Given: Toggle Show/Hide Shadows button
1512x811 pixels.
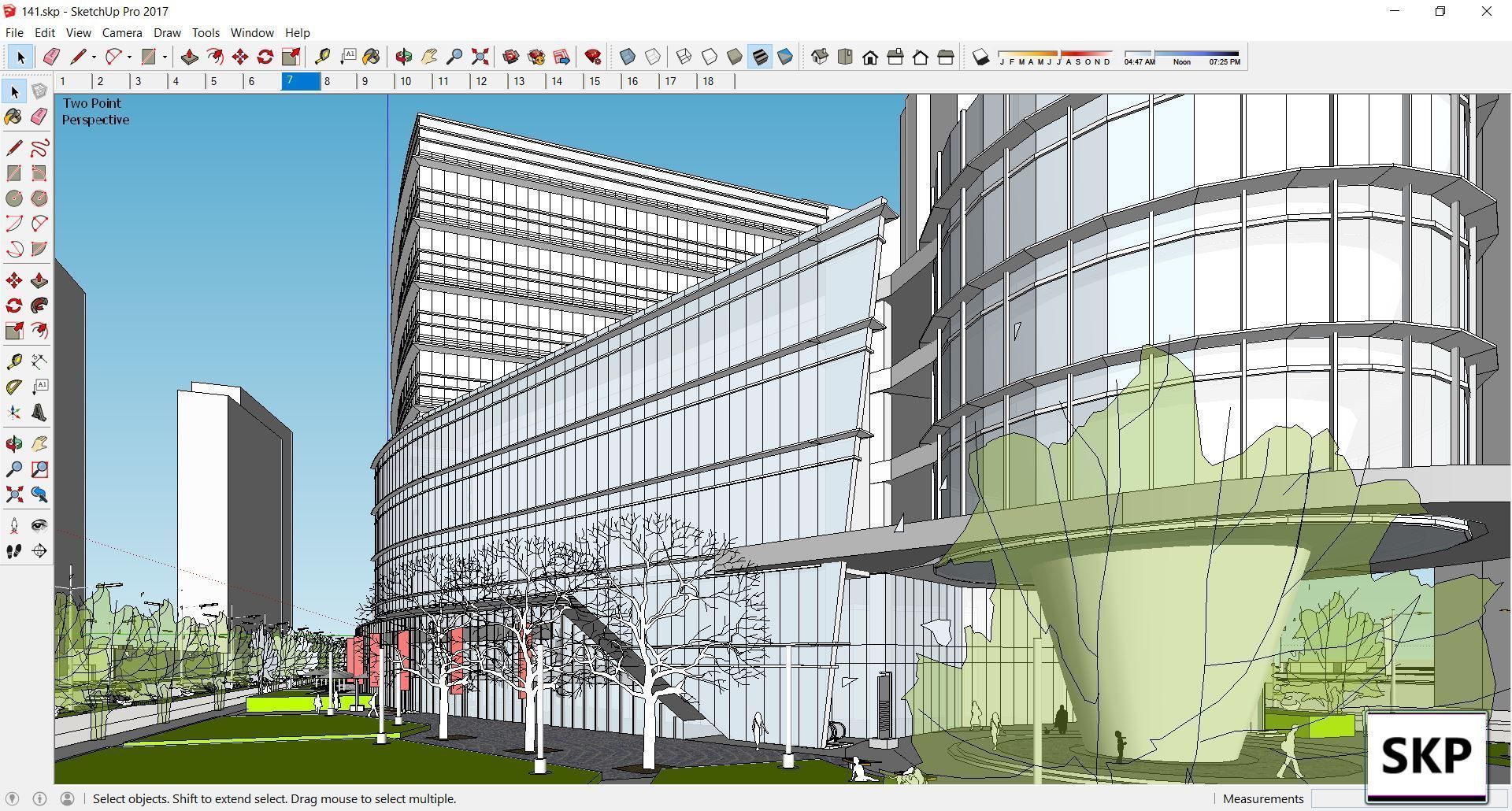Looking at the screenshot, I should coord(980,57).
